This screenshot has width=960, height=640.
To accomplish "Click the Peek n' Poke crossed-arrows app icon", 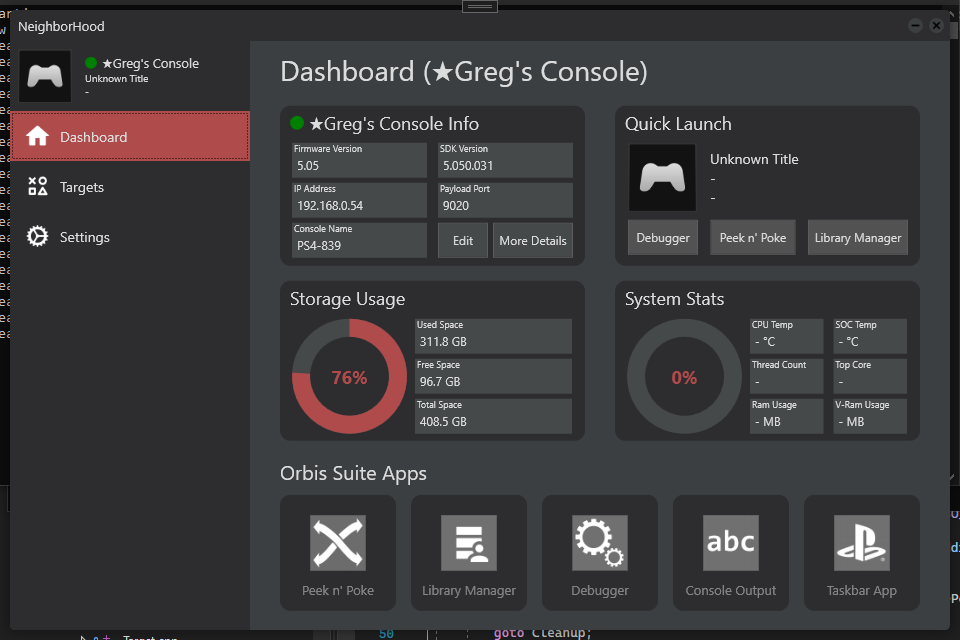I will 338,543.
